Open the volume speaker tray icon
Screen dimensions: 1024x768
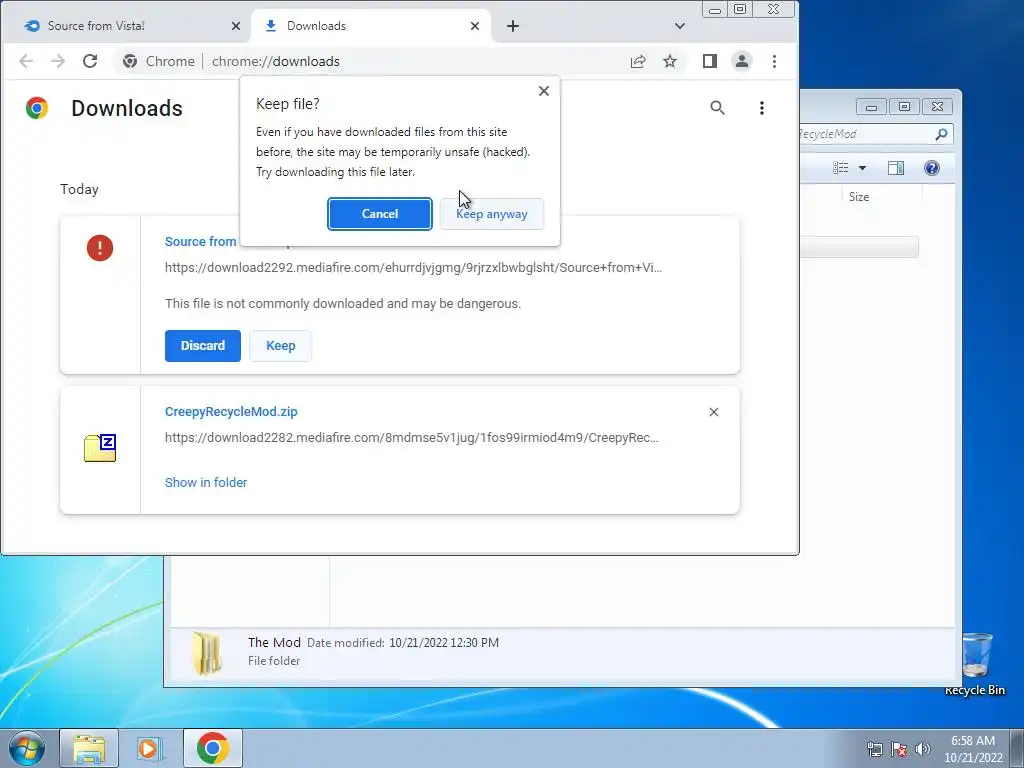pos(923,749)
